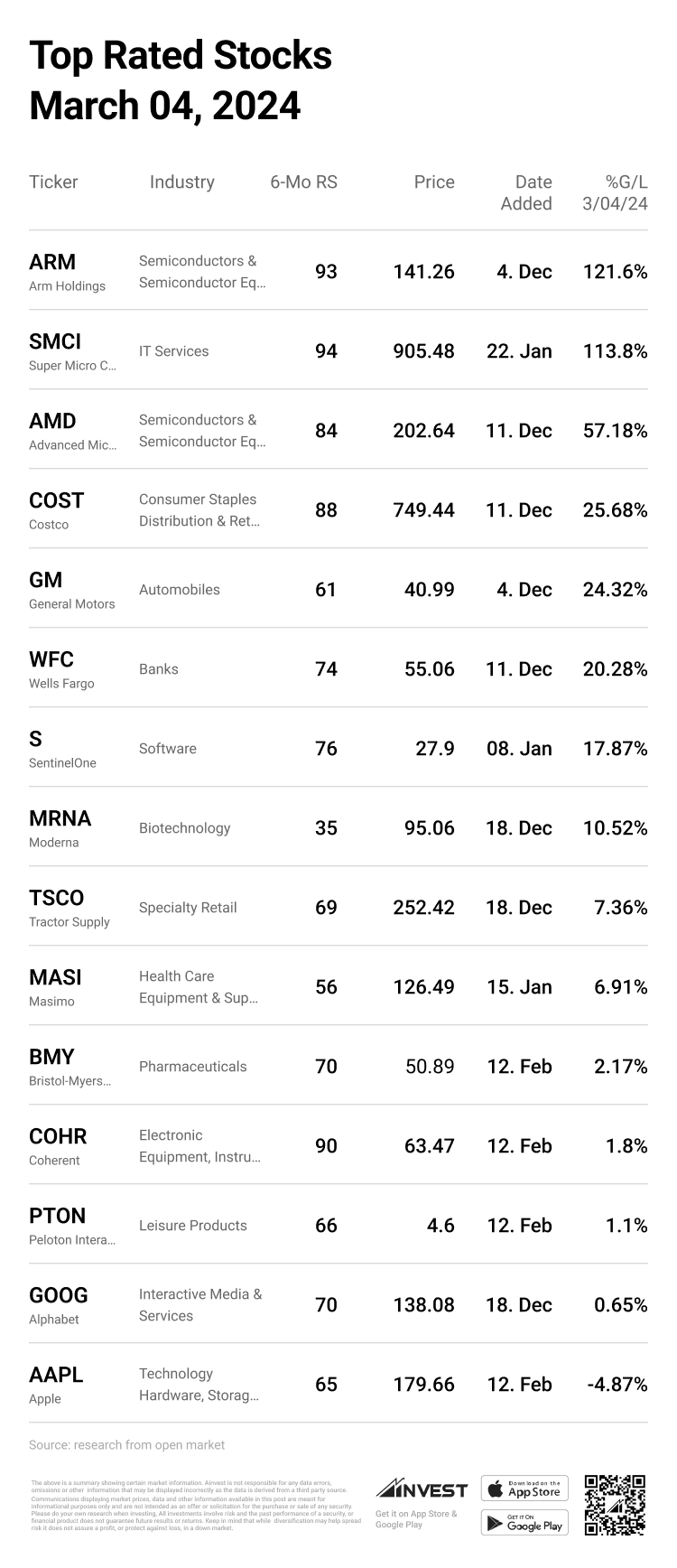
Task: Click the Top Rated Stocks title
Action: [181, 56]
